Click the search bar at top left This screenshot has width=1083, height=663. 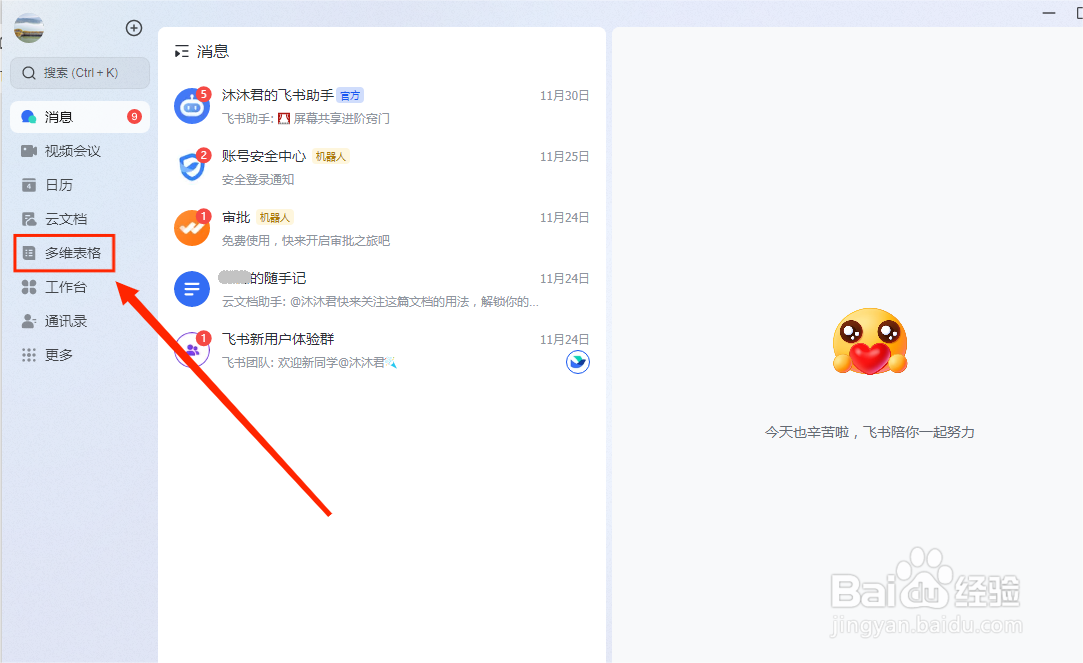[x=79, y=73]
